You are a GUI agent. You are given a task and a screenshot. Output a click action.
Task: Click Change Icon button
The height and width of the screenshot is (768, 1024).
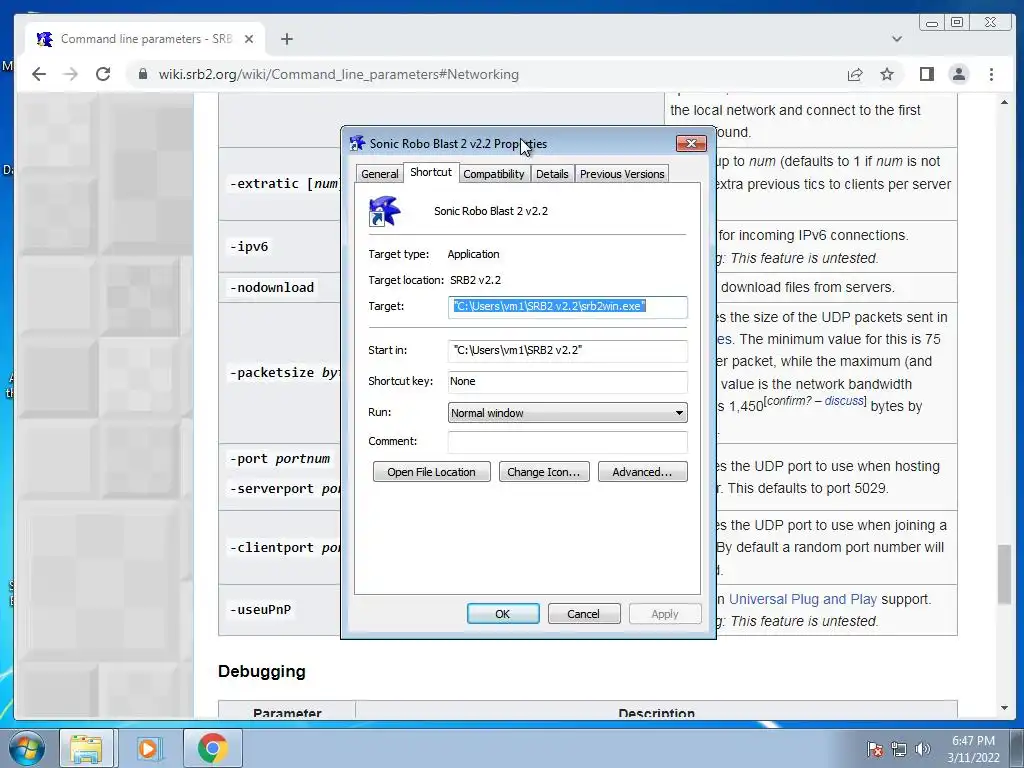point(544,472)
